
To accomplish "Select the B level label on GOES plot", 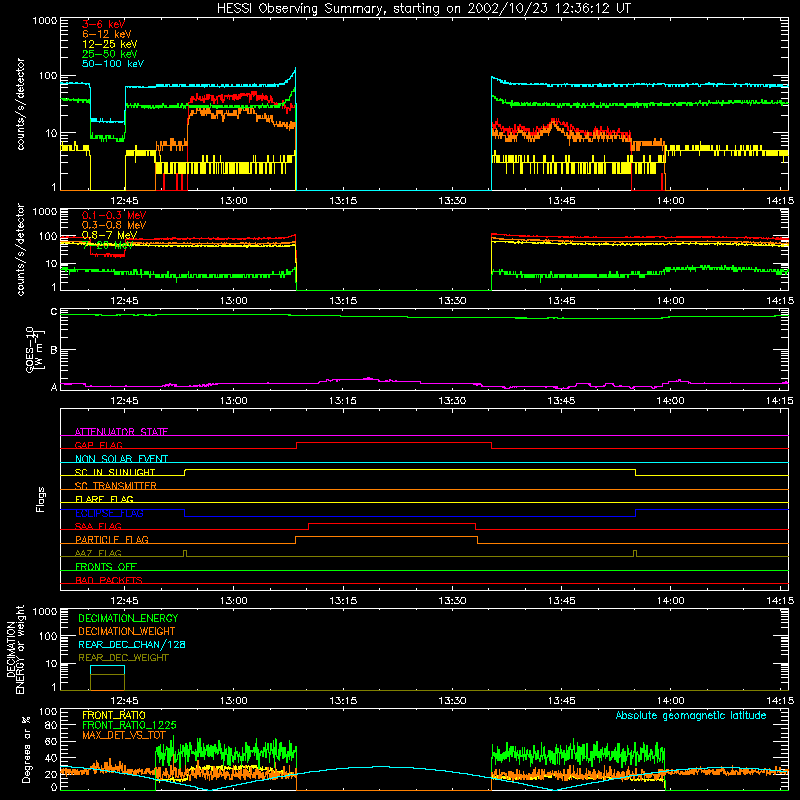I will tap(54, 350).
